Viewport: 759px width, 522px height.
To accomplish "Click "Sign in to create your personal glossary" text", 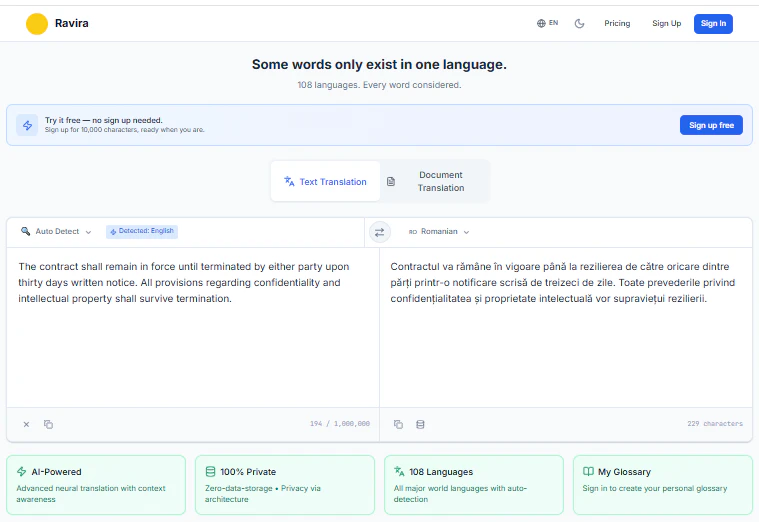I will tap(654, 488).
